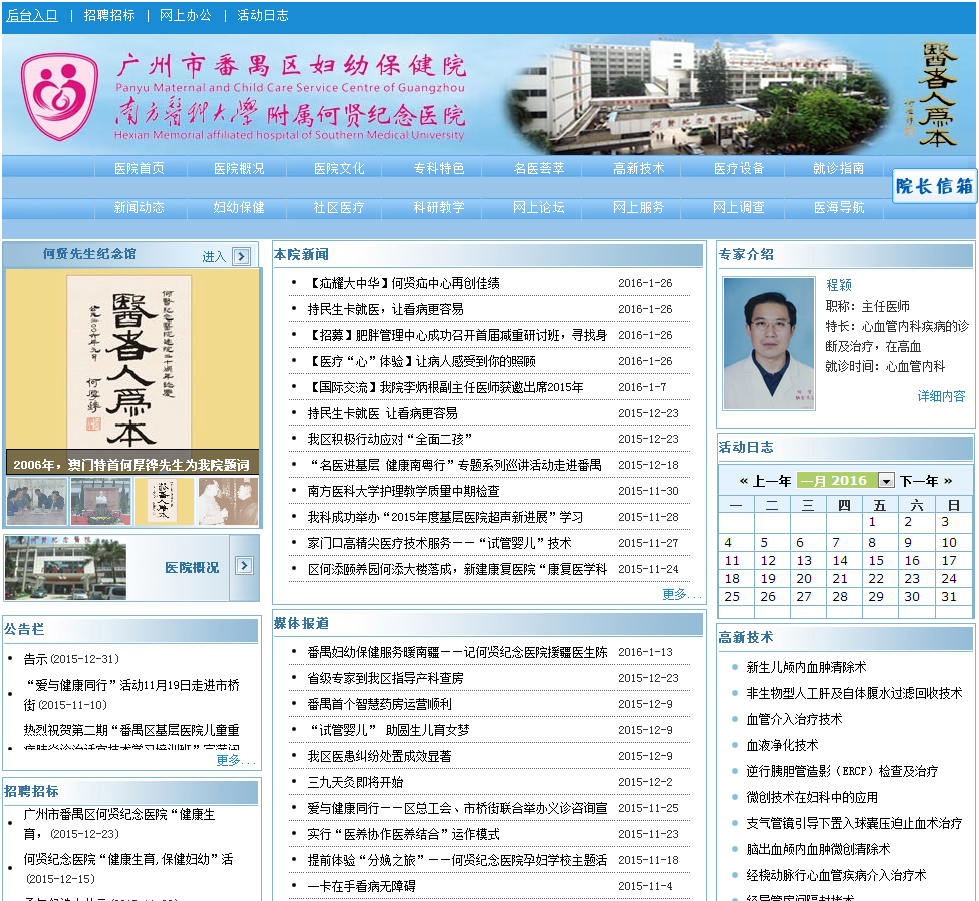
Task: Click the expert photo of 程颖
Action: coord(769,343)
